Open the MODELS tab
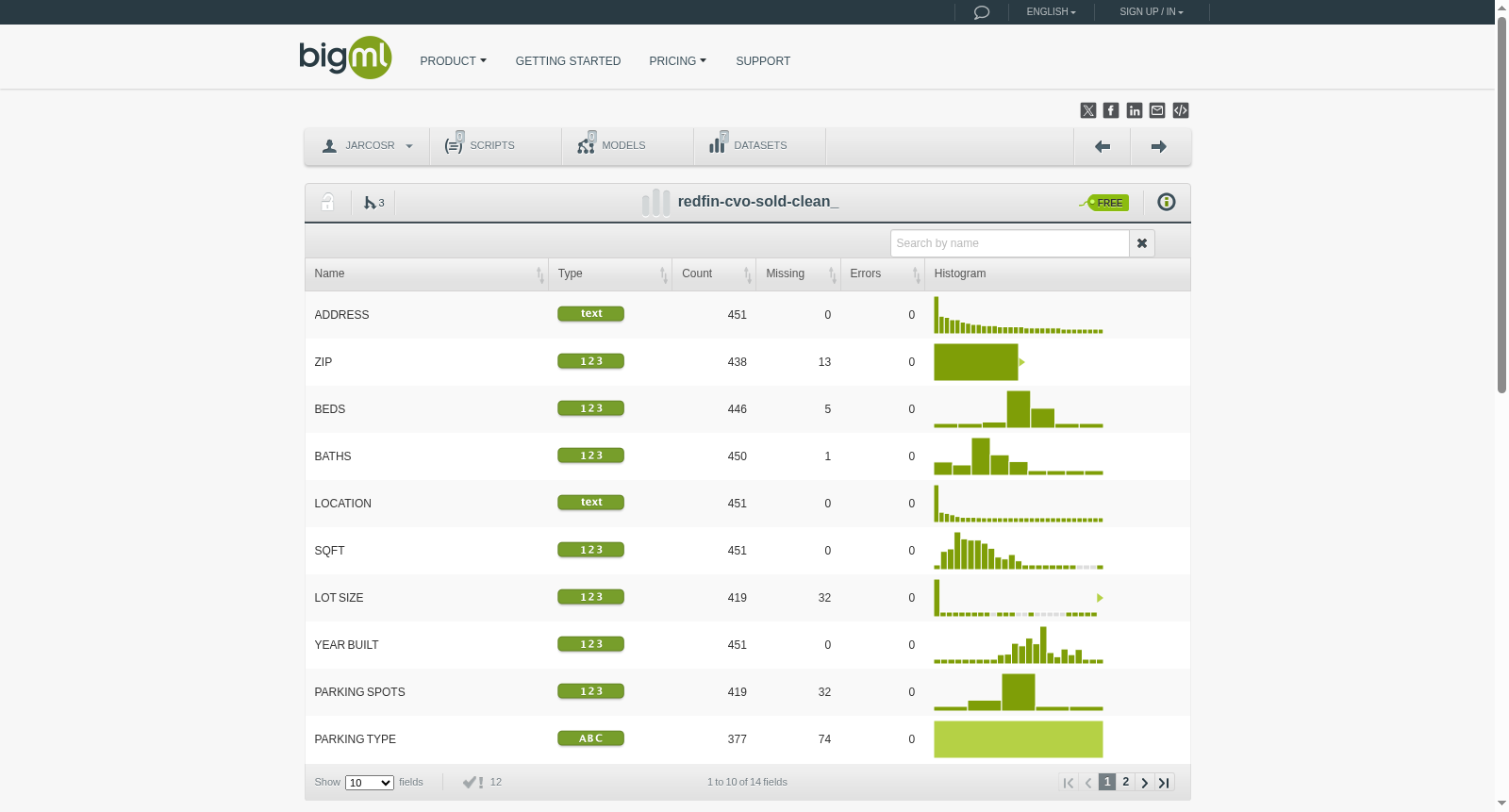The image size is (1509, 812). click(627, 146)
